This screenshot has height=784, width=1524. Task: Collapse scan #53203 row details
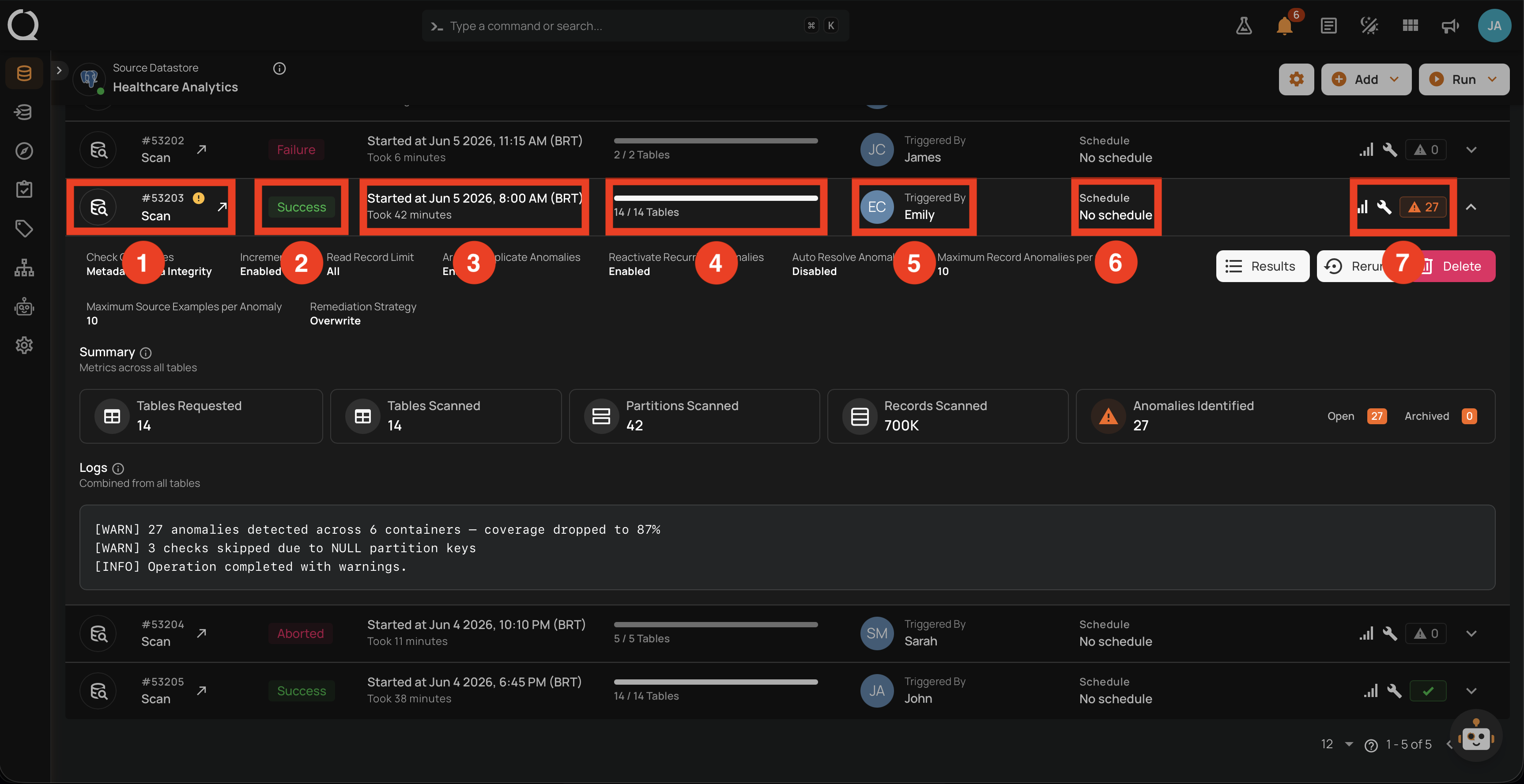[x=1471, y=207]
